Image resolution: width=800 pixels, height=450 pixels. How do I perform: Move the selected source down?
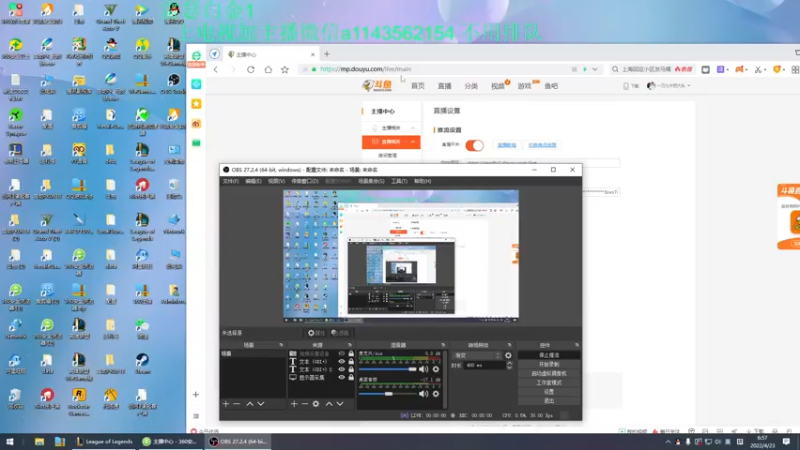(x=340, y=404)
